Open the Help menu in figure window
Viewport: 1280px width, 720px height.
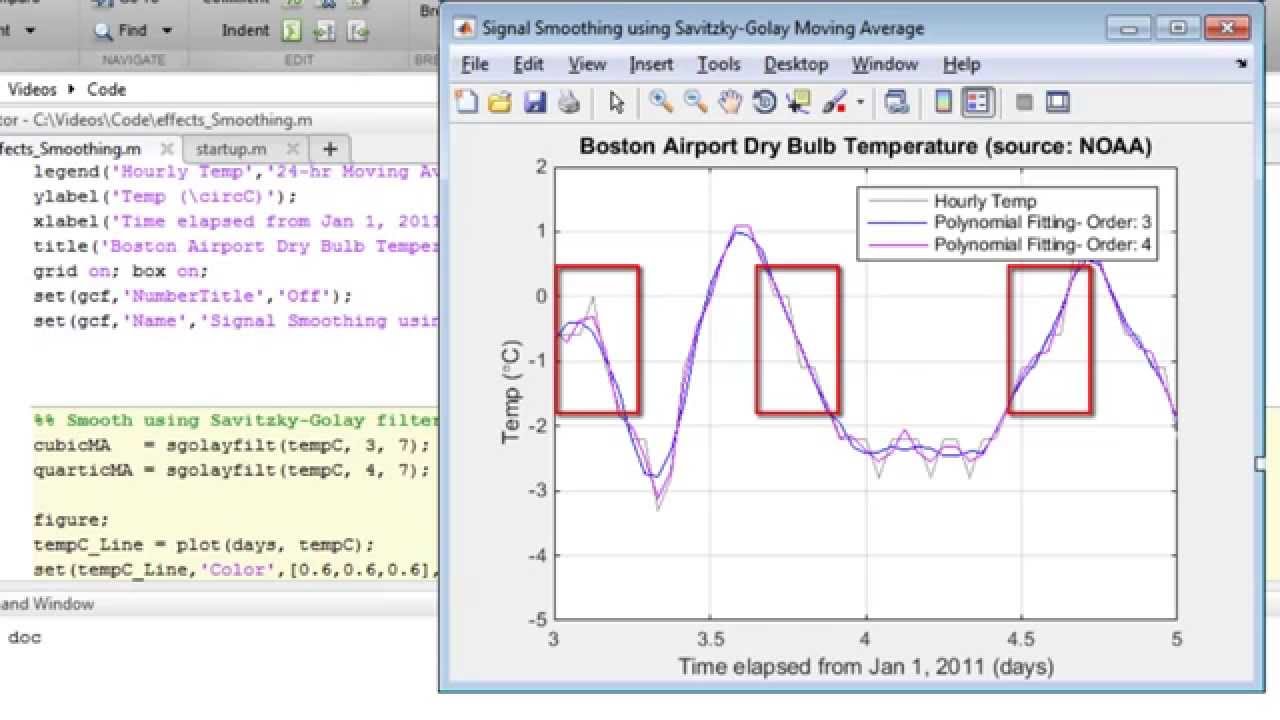pyautogui.click(x=961, y=64)
